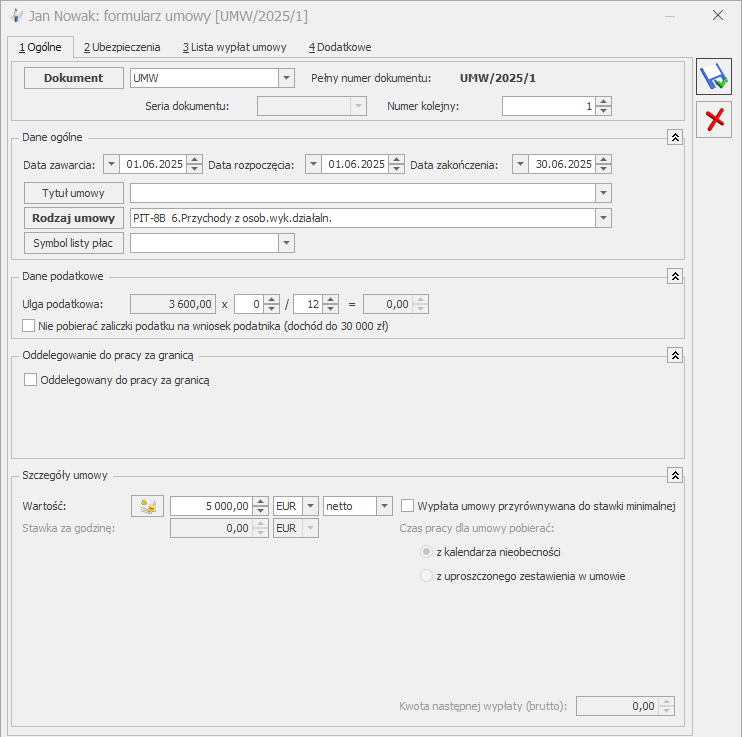The height and width of the screenshot is (737, 742).
Task: Collapse the Oddelegowanie do pracy za granicą section
Action: pos(675,355)
